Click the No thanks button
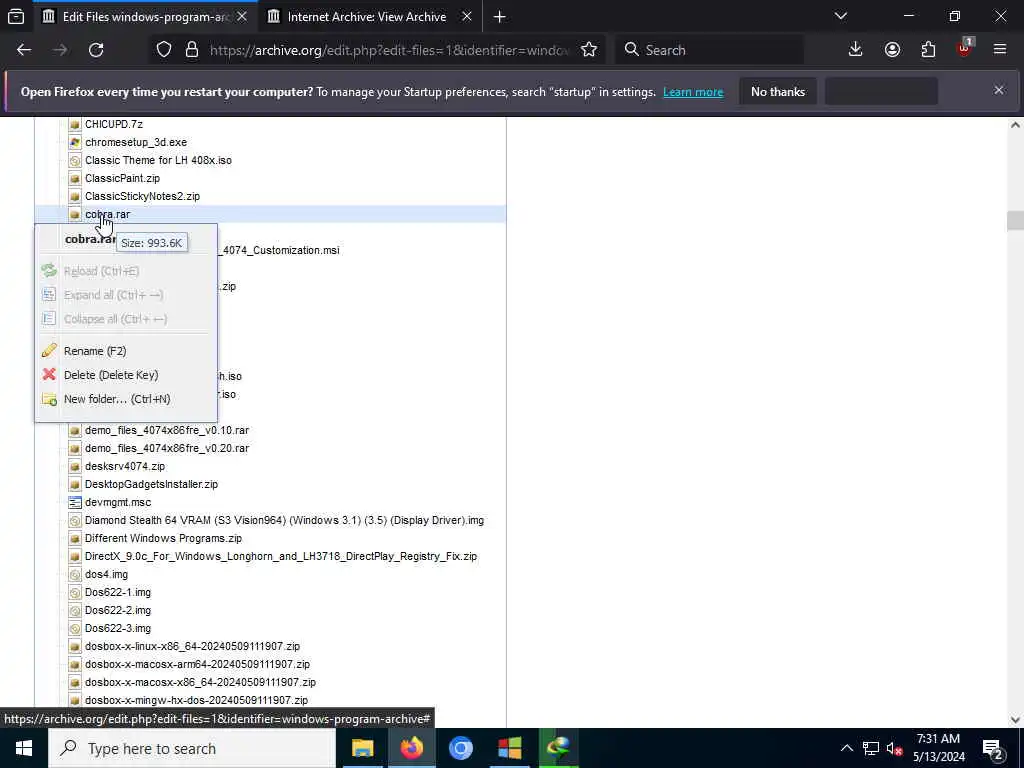 pos(778,91)
